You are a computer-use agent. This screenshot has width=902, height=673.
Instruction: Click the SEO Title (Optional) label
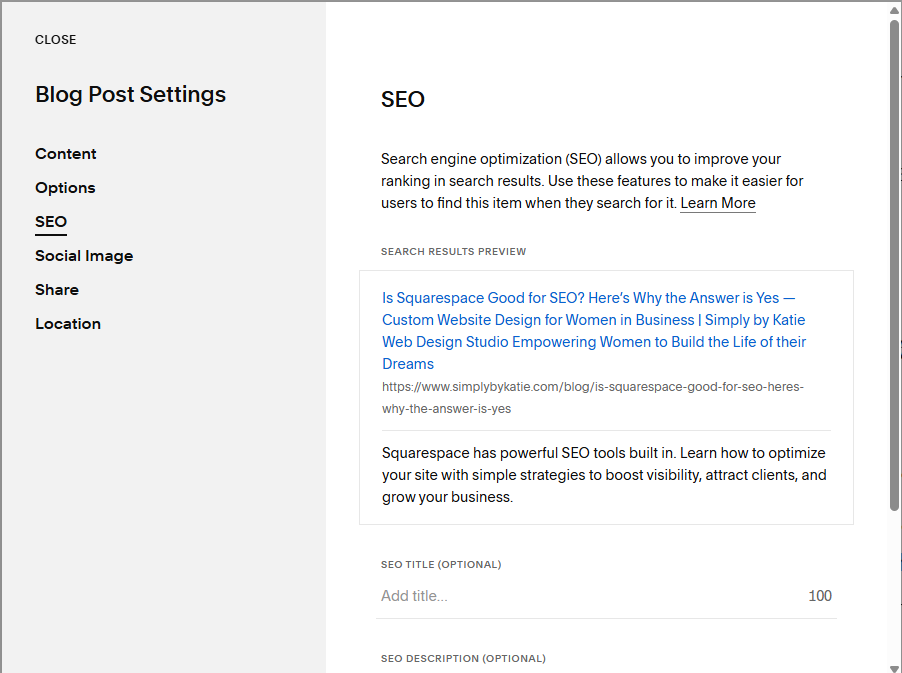click(441, 565)
